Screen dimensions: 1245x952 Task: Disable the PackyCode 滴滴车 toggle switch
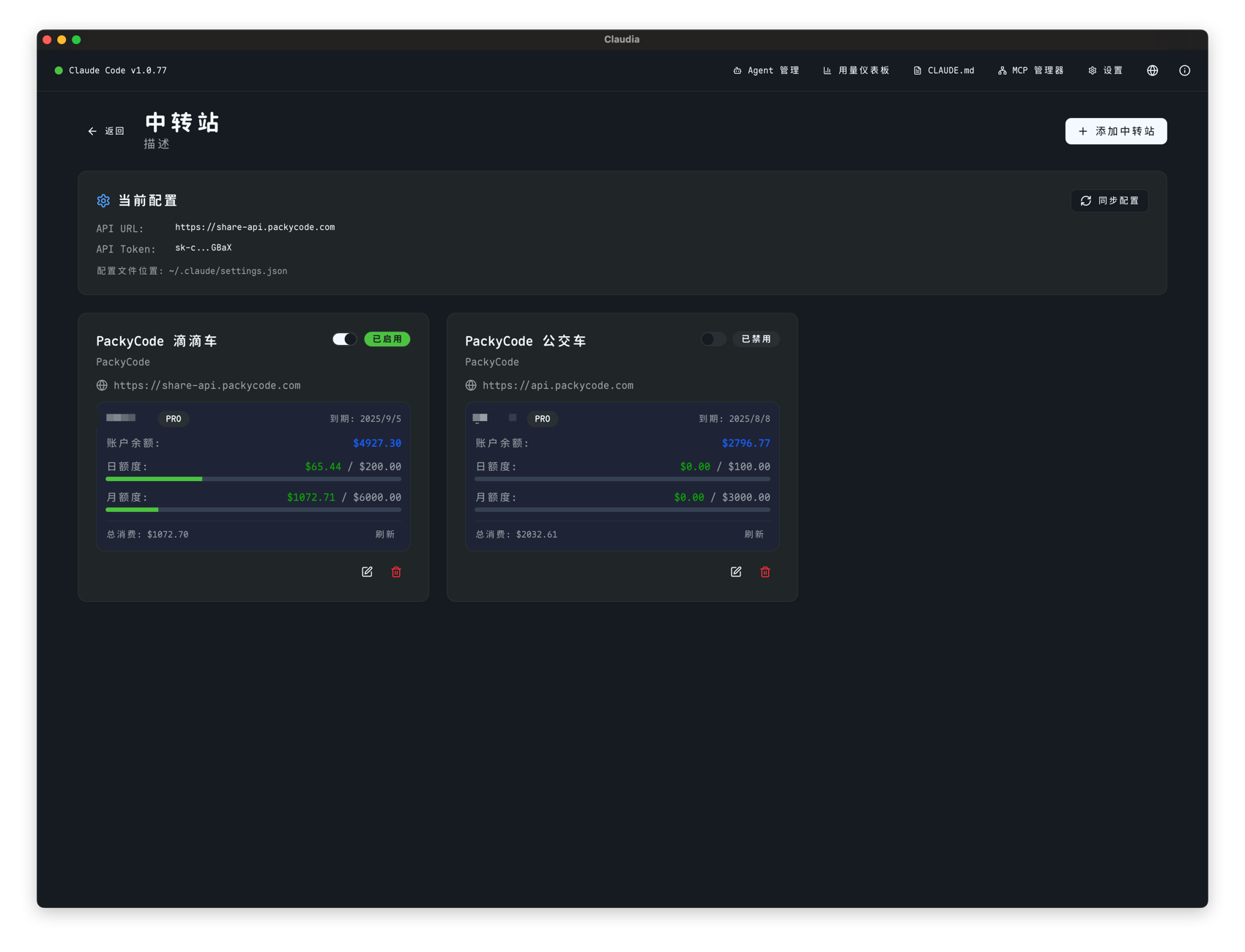click(x=344, y=339)
